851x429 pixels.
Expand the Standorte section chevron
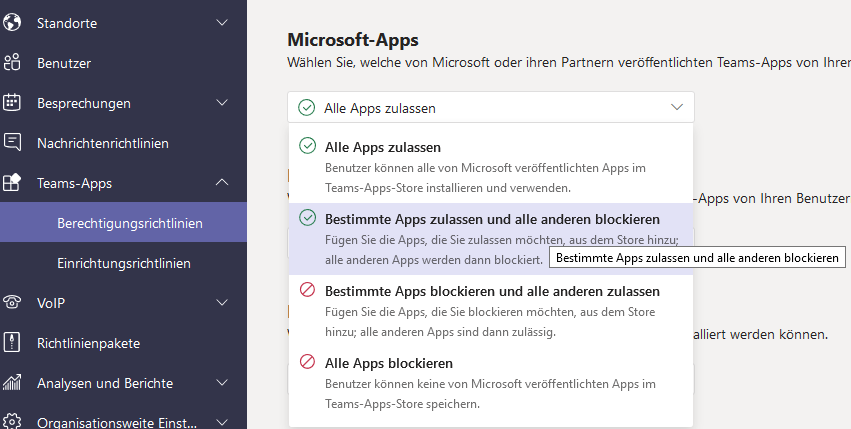coord(222,22)
